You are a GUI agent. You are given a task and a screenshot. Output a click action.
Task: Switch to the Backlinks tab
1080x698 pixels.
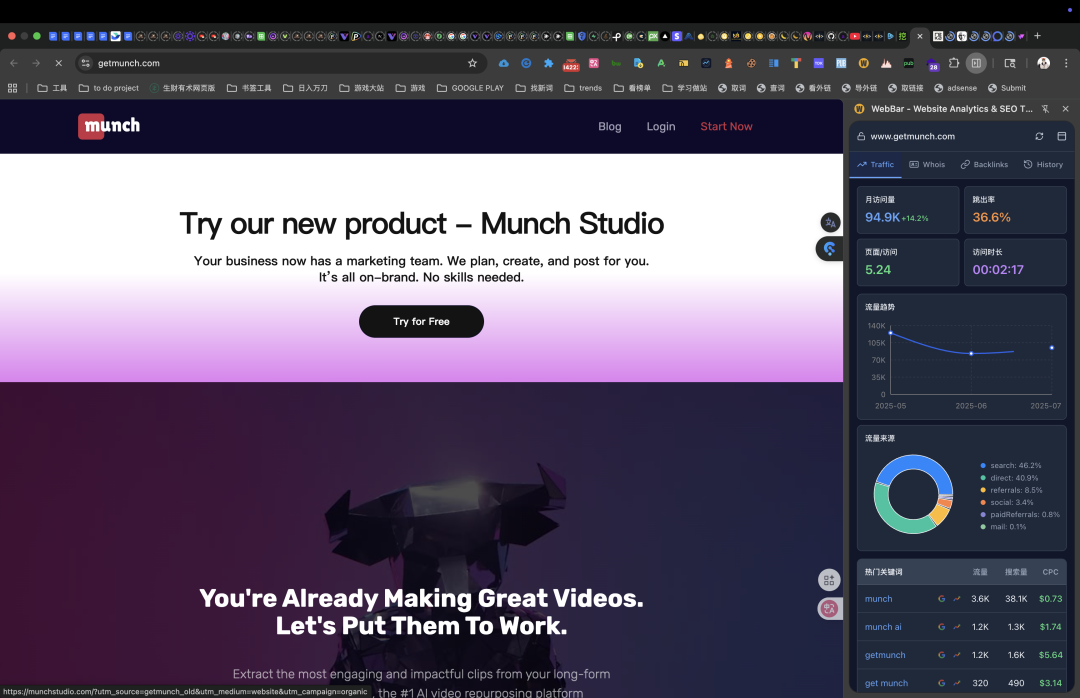[x=984, y=165]
